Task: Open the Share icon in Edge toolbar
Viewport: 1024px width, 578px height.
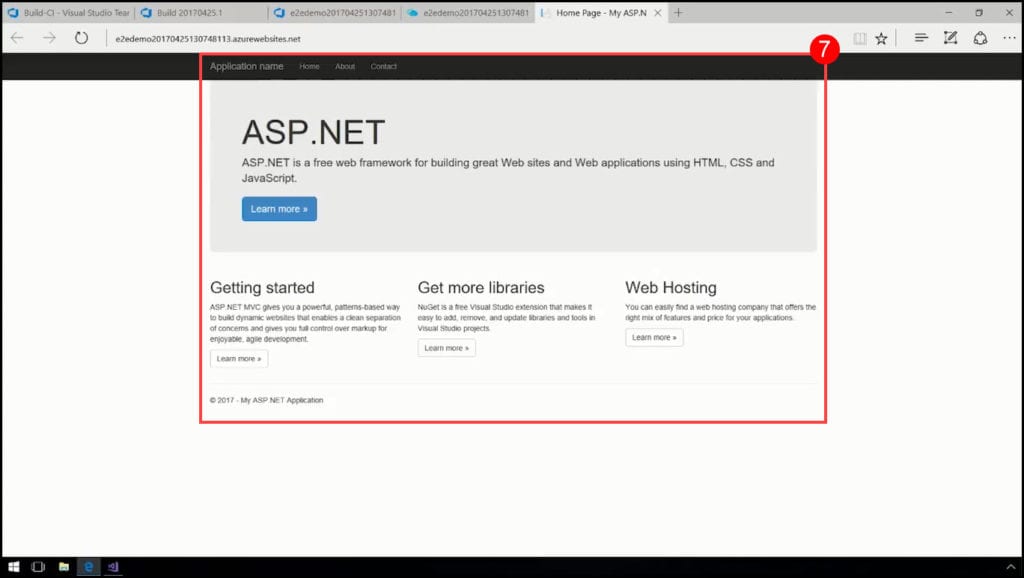Action: (980, 38)
